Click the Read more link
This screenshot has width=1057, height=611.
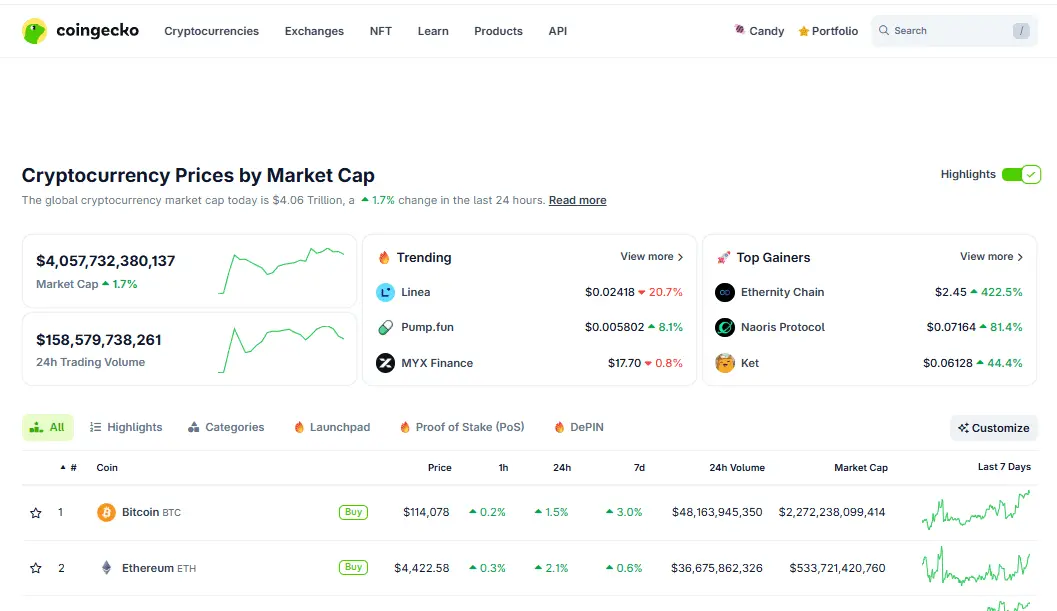[578, 200]
